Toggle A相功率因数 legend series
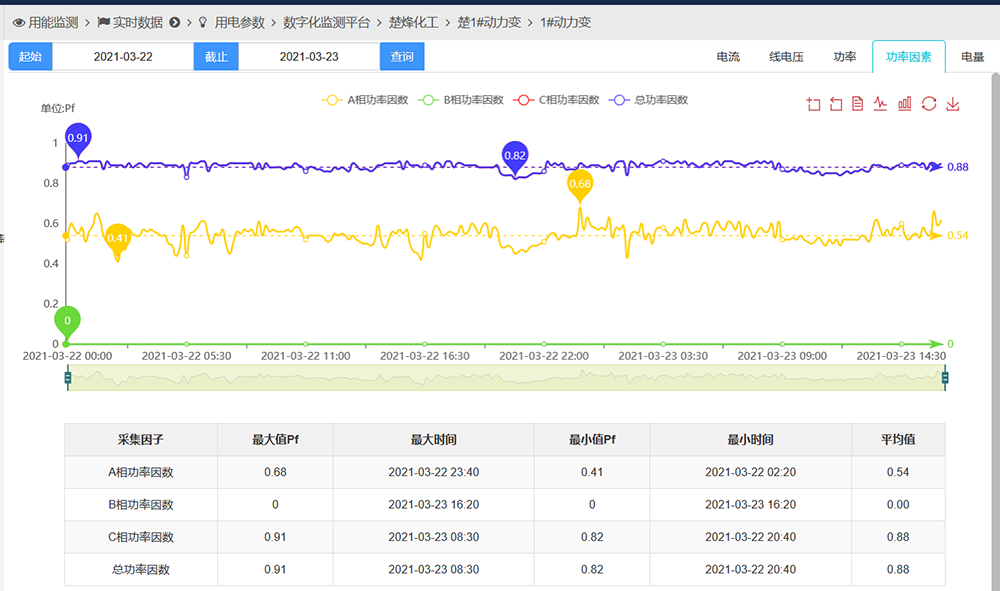 365,100
